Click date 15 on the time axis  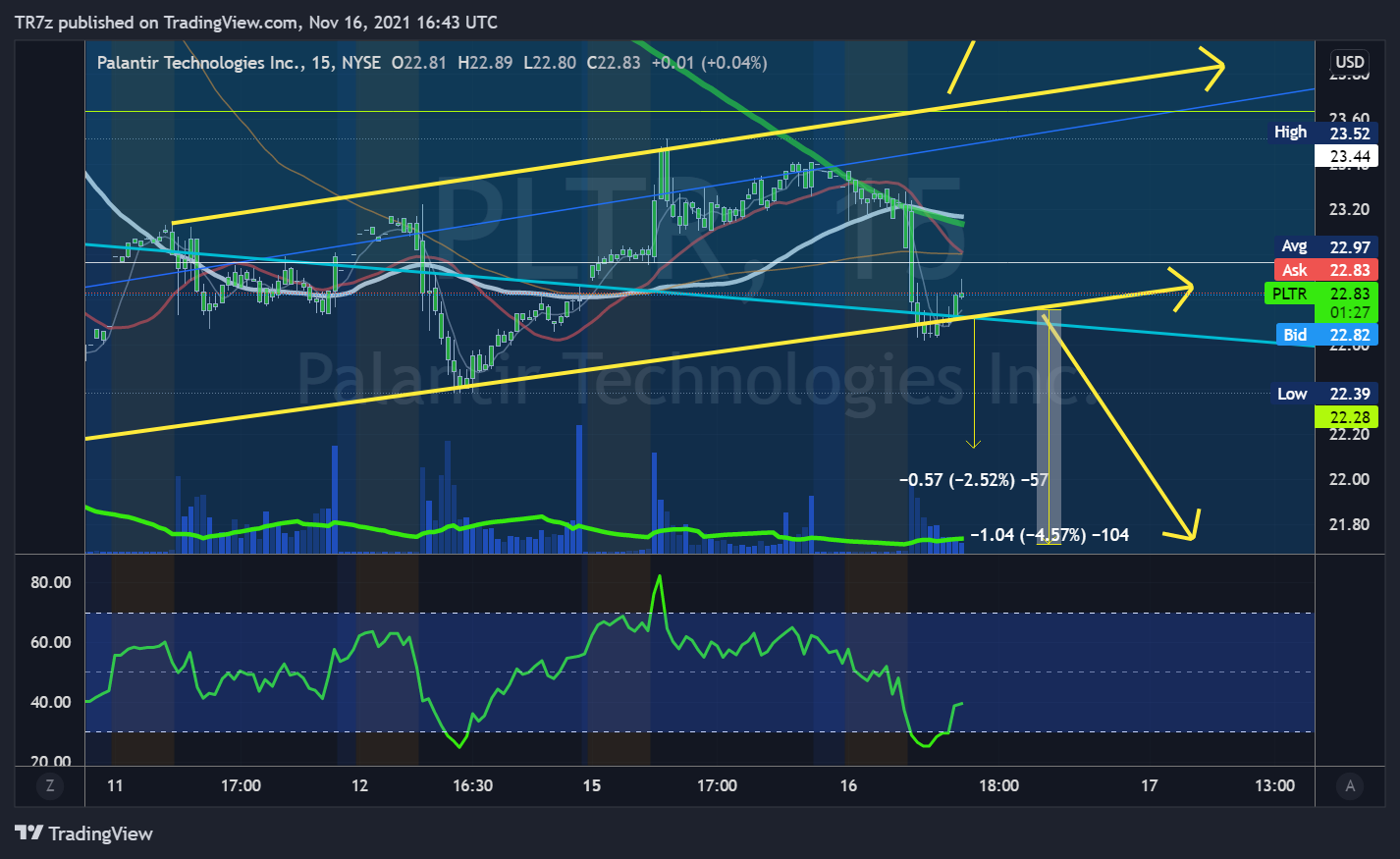click(x=591, y=785)
